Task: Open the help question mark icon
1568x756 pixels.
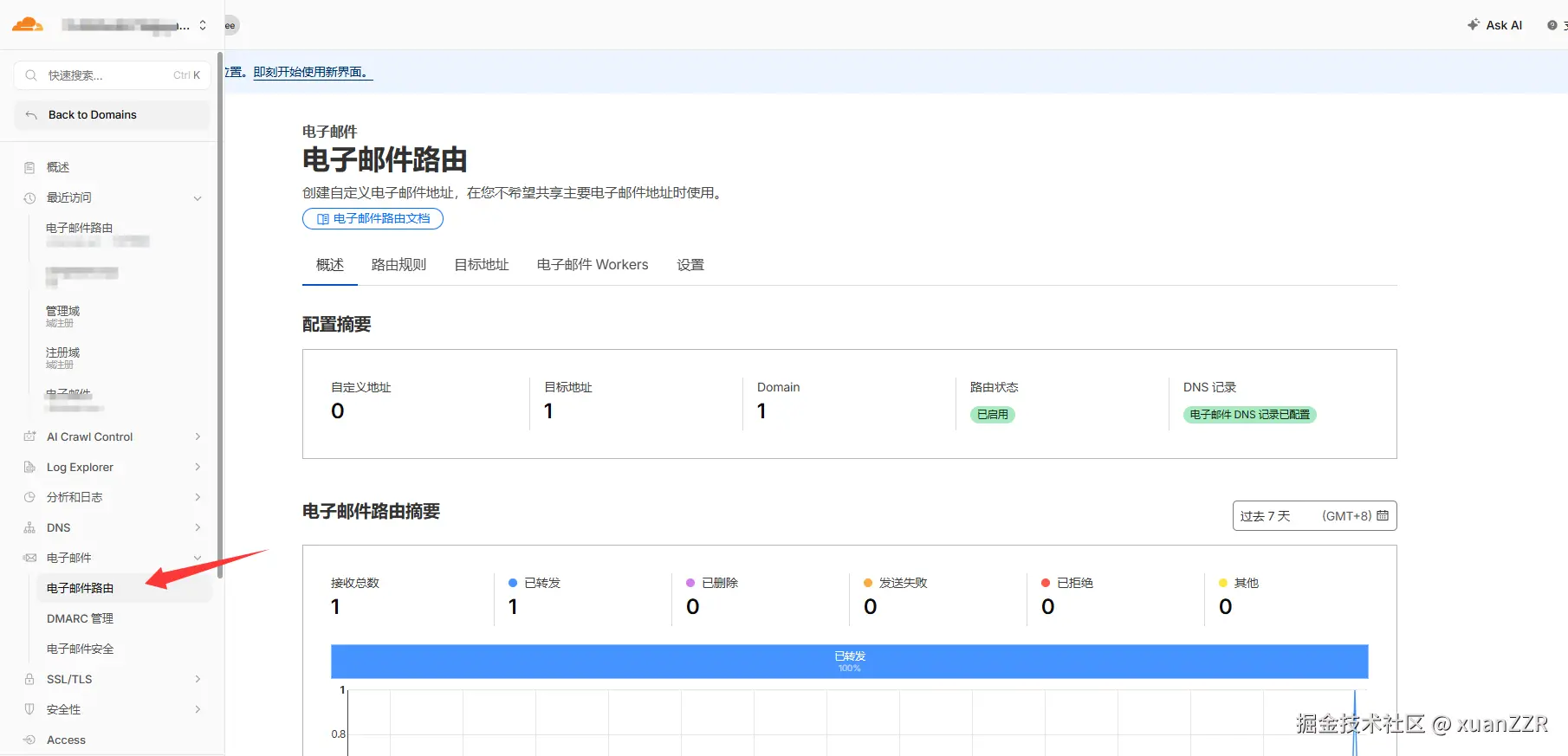Action: 1552,25
